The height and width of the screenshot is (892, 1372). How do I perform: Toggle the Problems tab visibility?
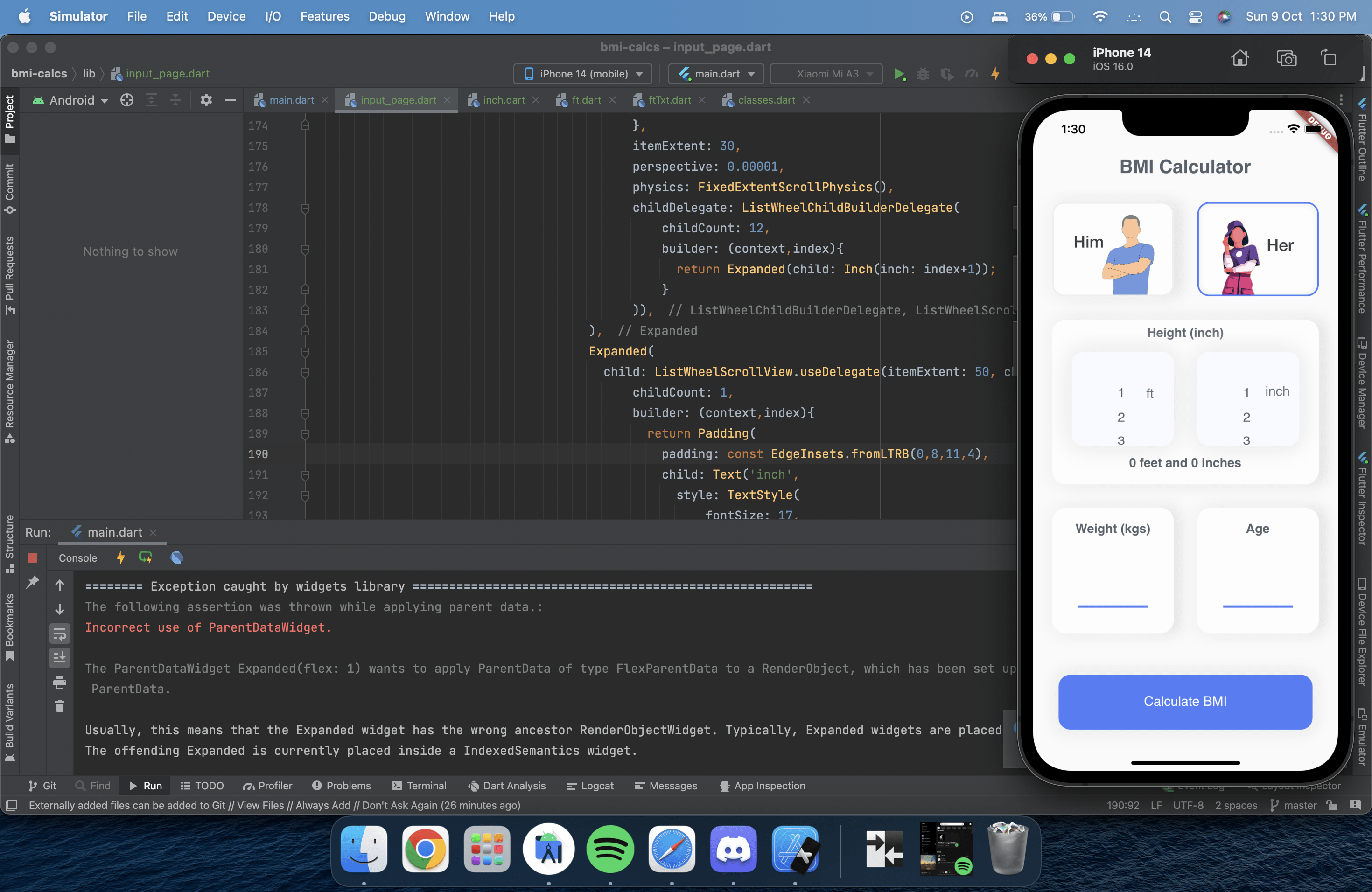pos(340,785)
